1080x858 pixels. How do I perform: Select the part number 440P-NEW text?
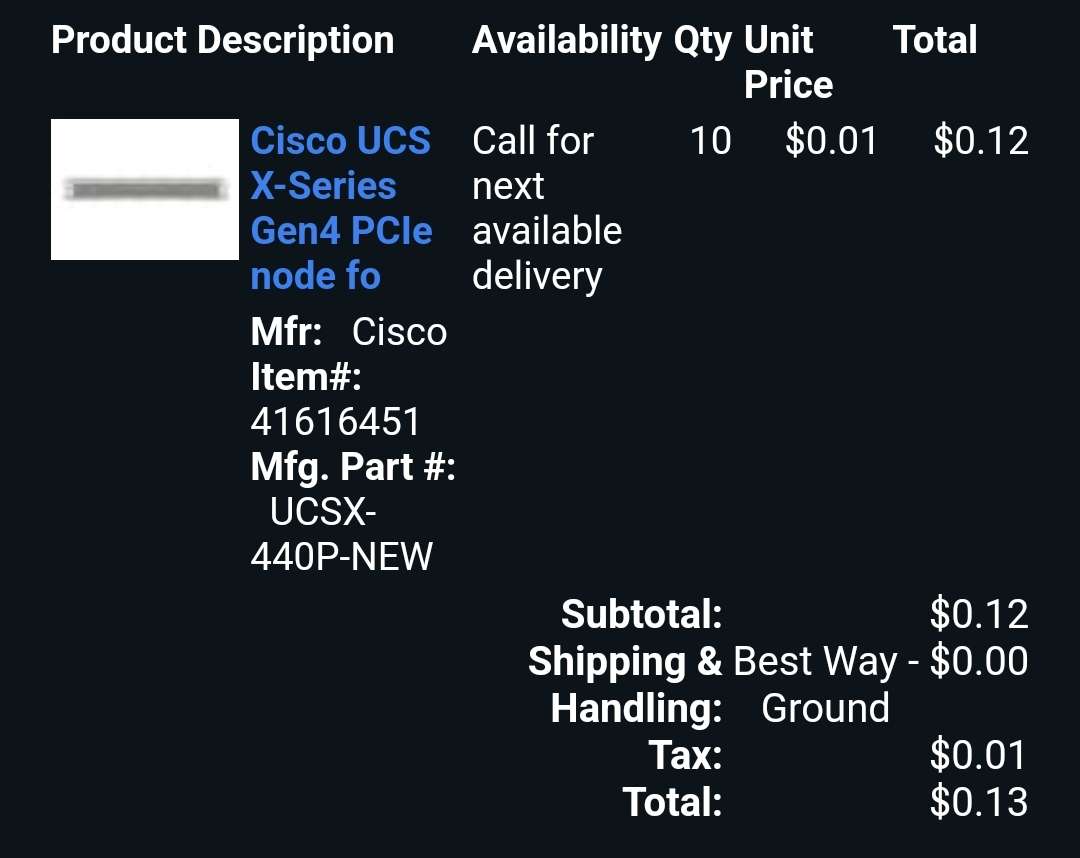point(341,556)
